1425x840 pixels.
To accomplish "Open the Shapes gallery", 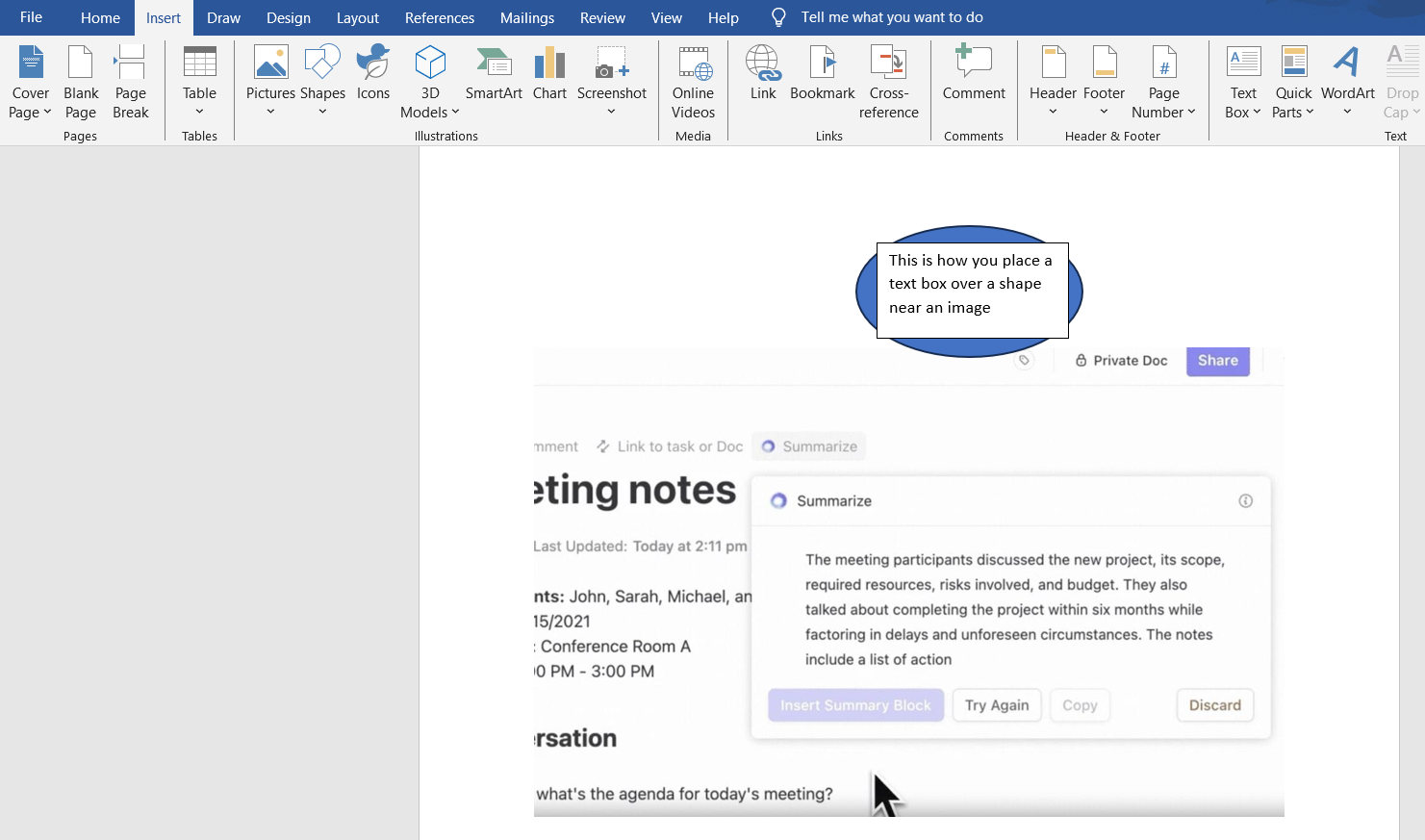I will pyautogui.click(x=322, y=83).
